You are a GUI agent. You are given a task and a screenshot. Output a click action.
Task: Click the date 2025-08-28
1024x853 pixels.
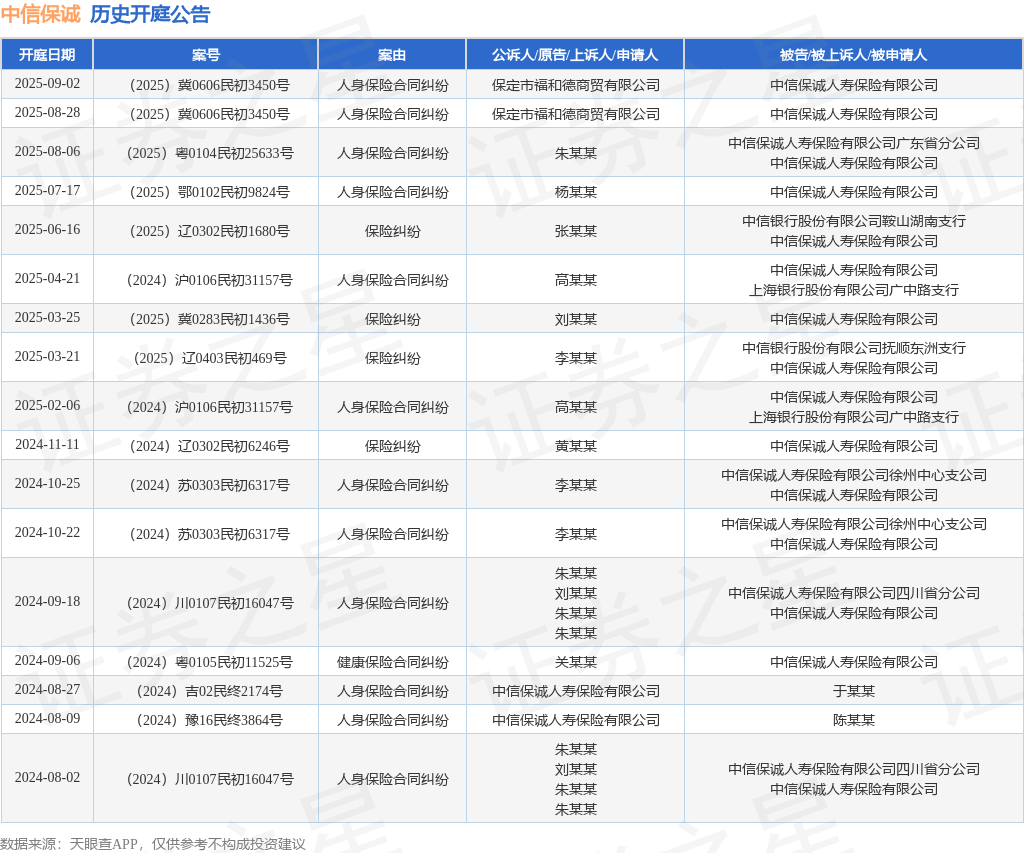[47, 112]
